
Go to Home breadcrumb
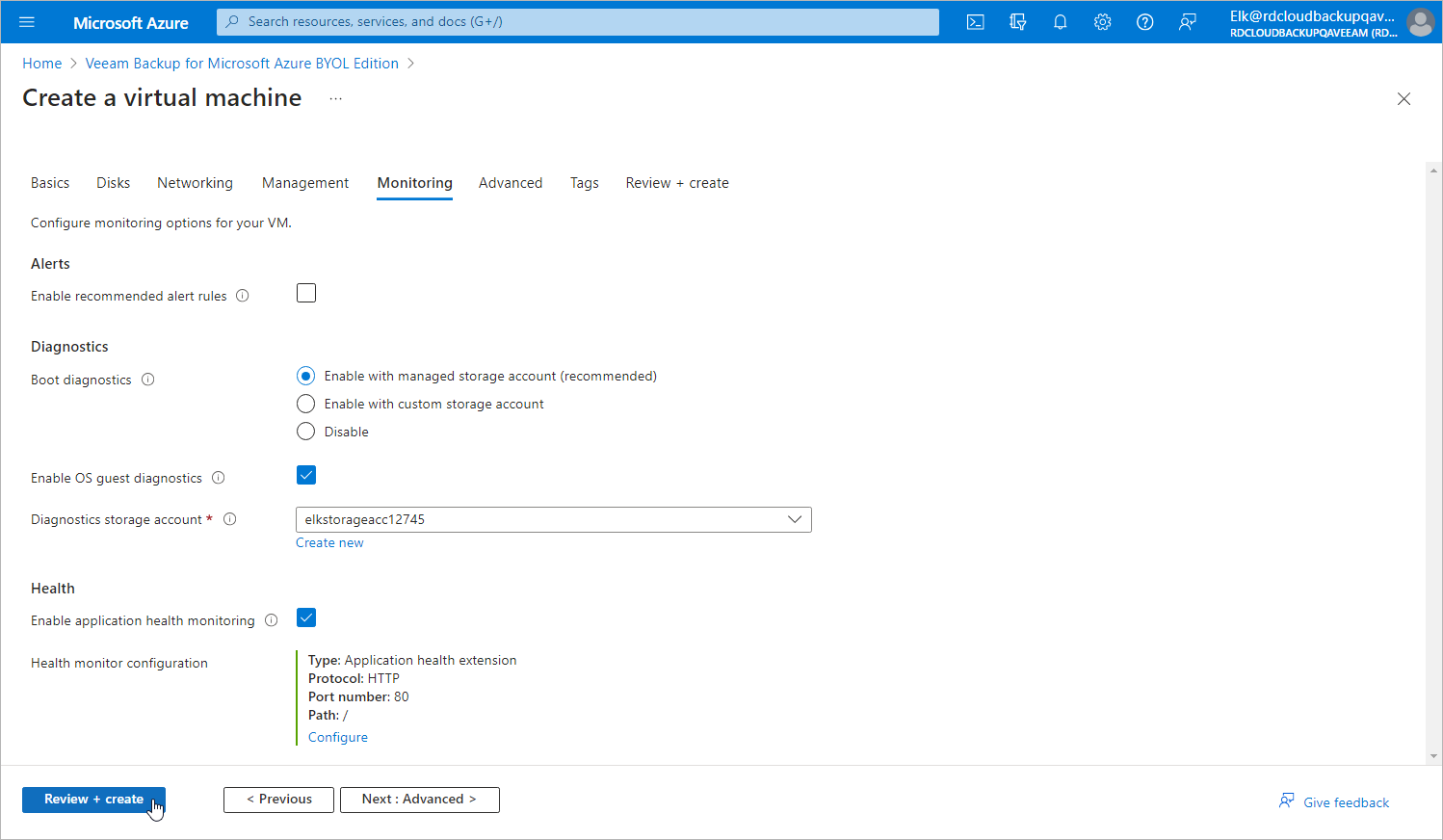pos(41,64)
